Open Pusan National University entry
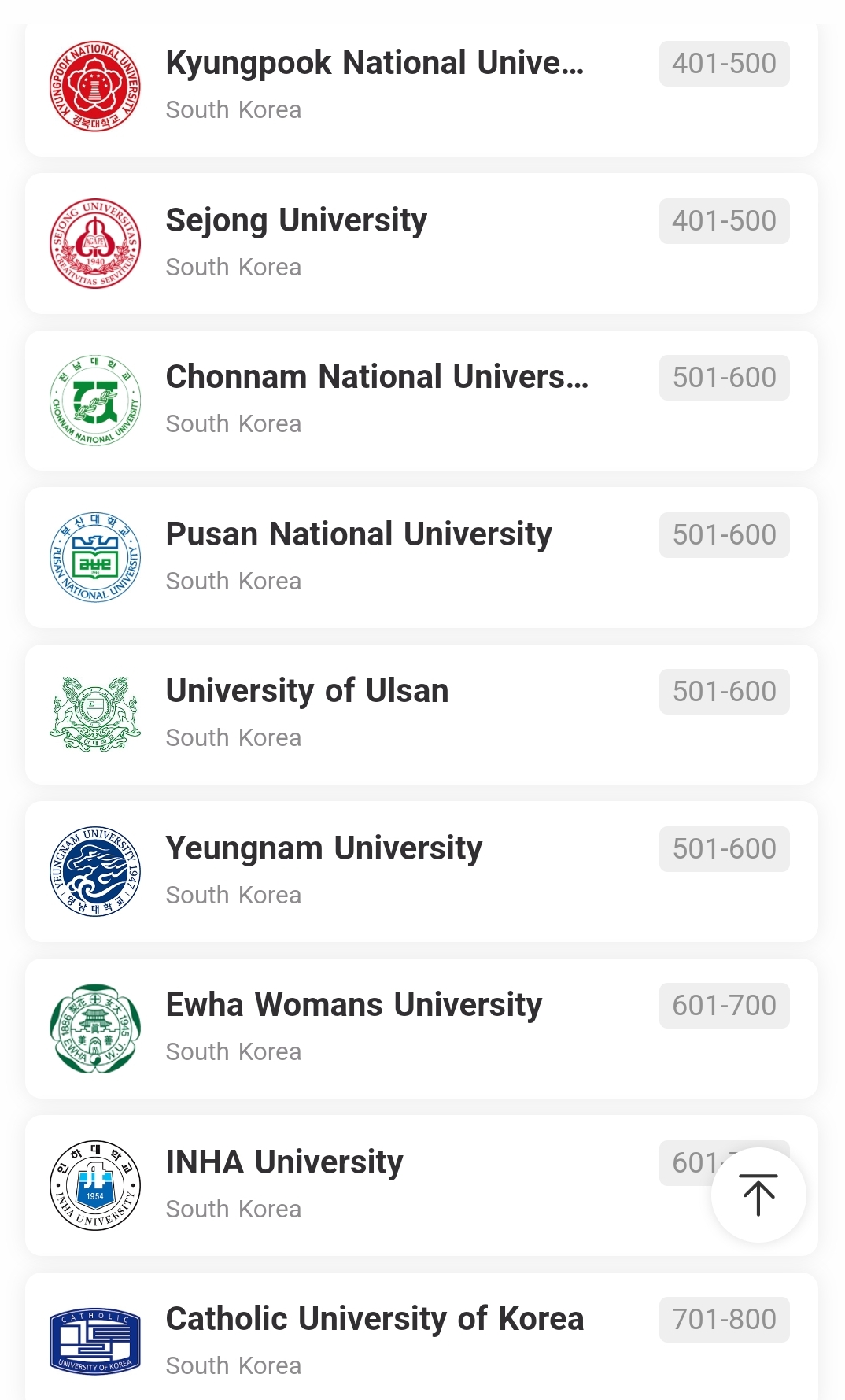 click(359, 534)
